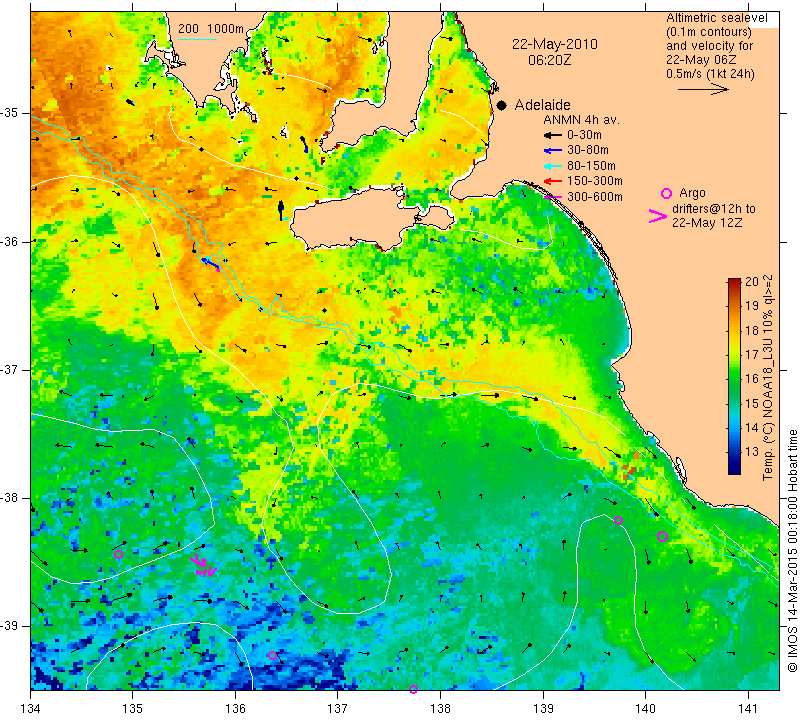Click the drifters@12h to 22-May 12Z text

[x=713, y=216]
